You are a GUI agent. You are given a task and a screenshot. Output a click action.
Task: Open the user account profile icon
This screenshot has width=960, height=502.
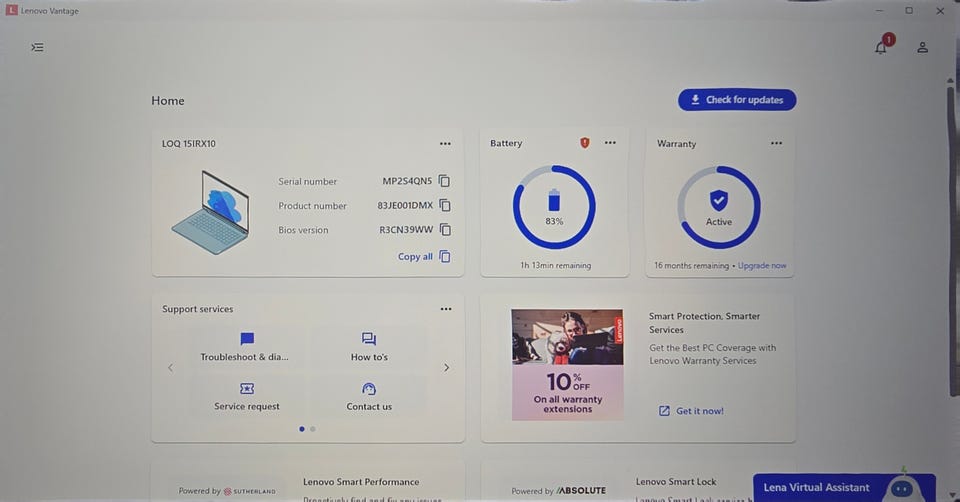click(x=923, y=47)
